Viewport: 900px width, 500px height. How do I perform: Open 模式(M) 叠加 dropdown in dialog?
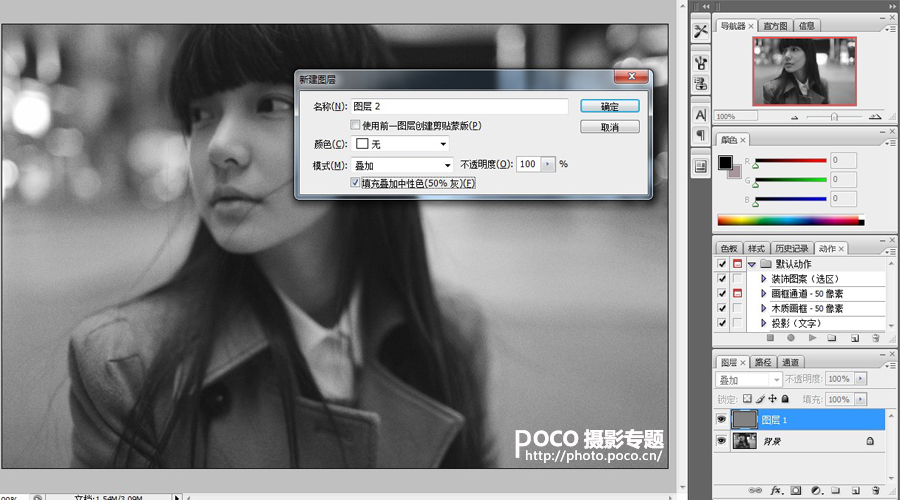point(402,165)
